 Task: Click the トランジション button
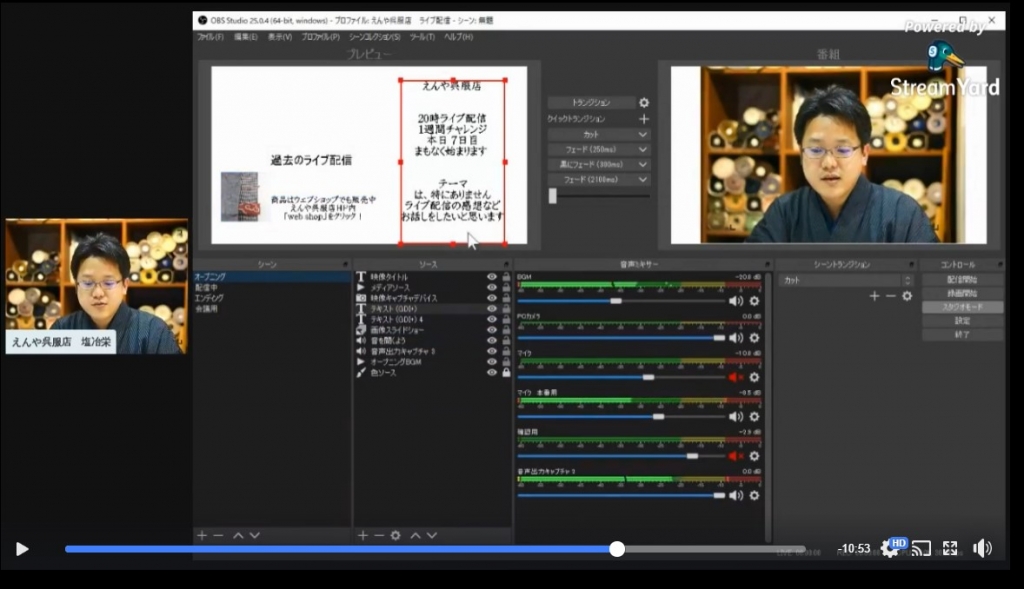[591, 103]
